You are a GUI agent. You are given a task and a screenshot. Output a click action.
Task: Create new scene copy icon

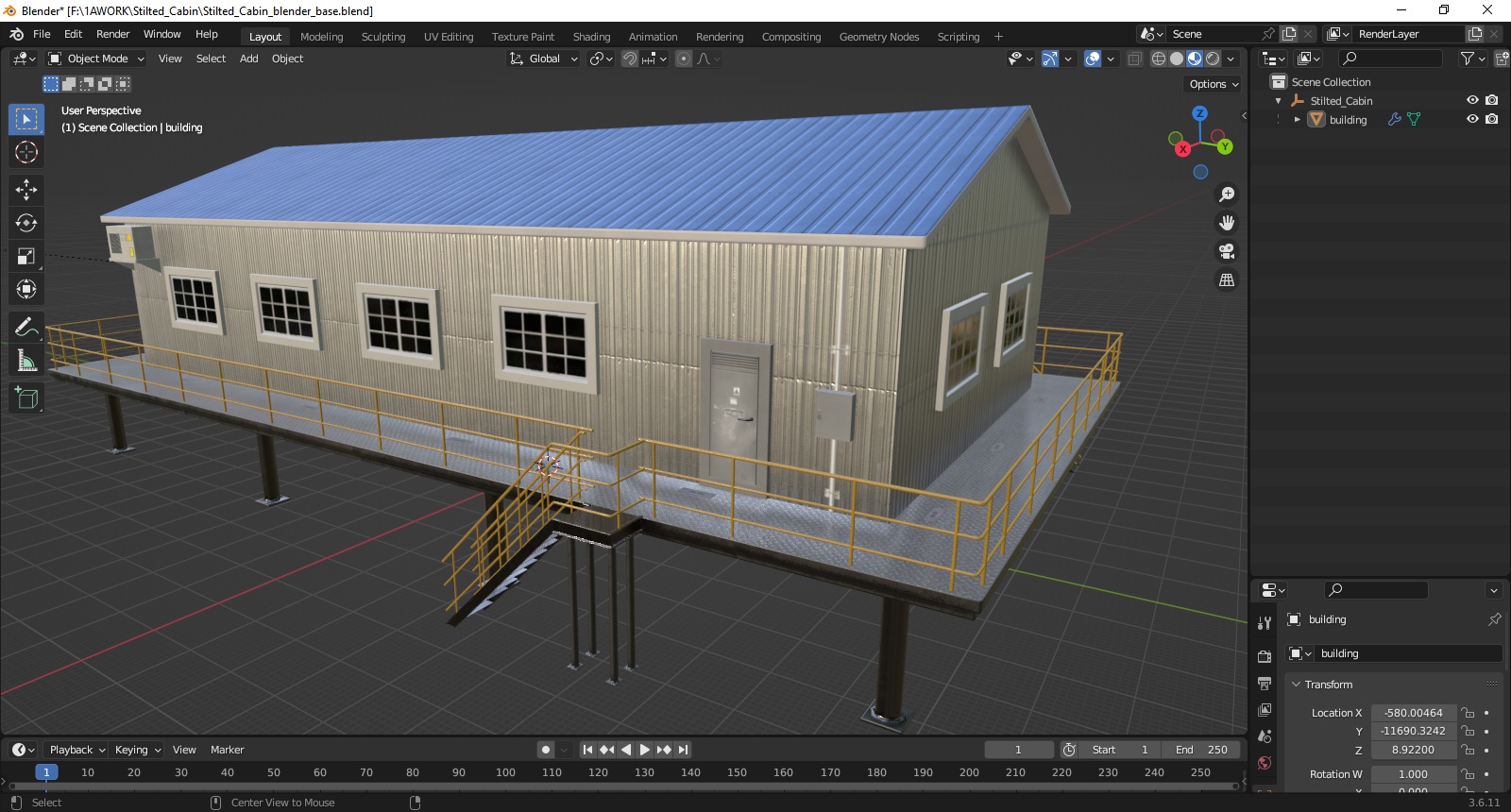[1289, 34]
